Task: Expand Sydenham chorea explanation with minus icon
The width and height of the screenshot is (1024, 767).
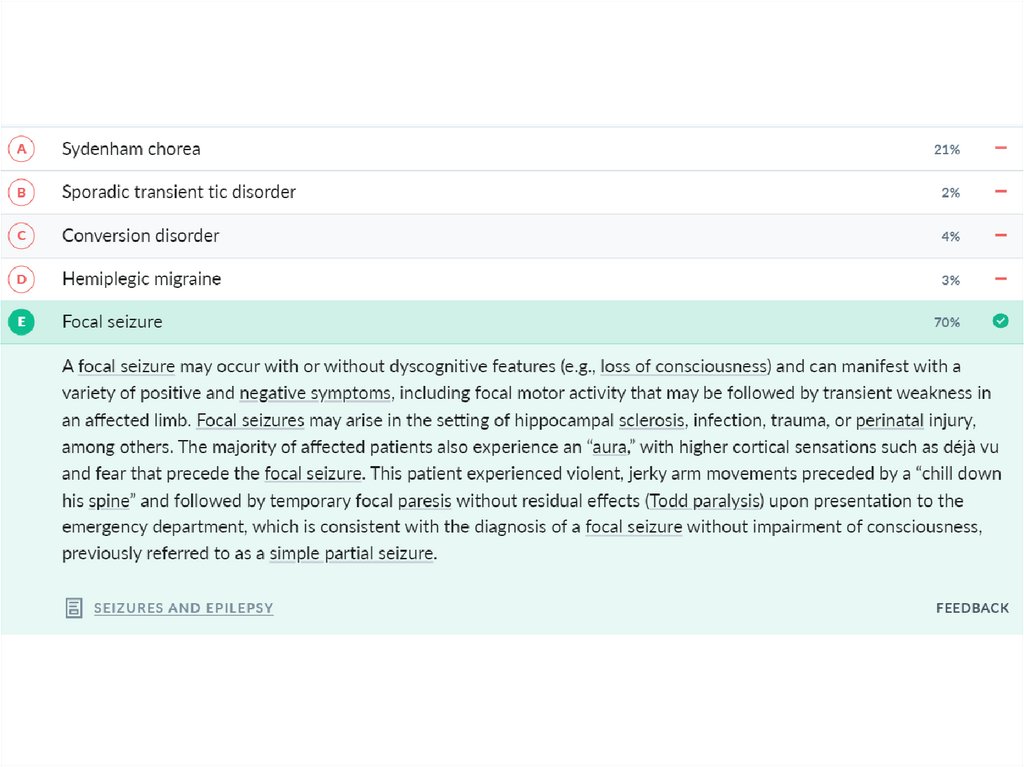Action: click(1000, 149)
